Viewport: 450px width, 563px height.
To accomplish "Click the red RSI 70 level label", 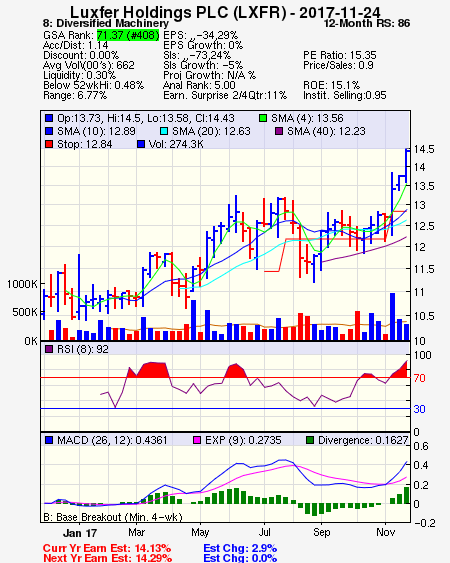I will 419,378.
